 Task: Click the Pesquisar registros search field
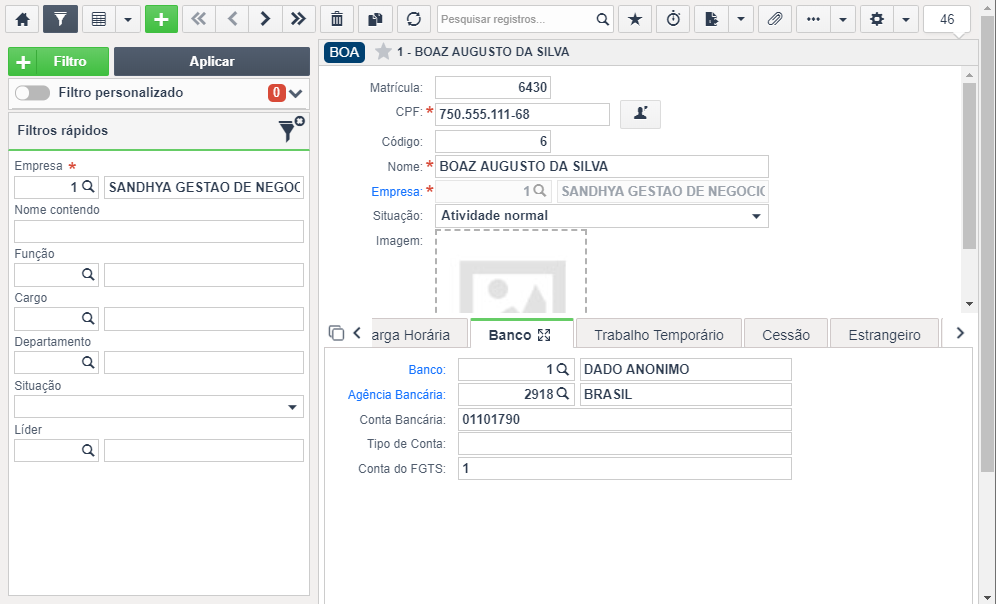[x=516, y=19]
